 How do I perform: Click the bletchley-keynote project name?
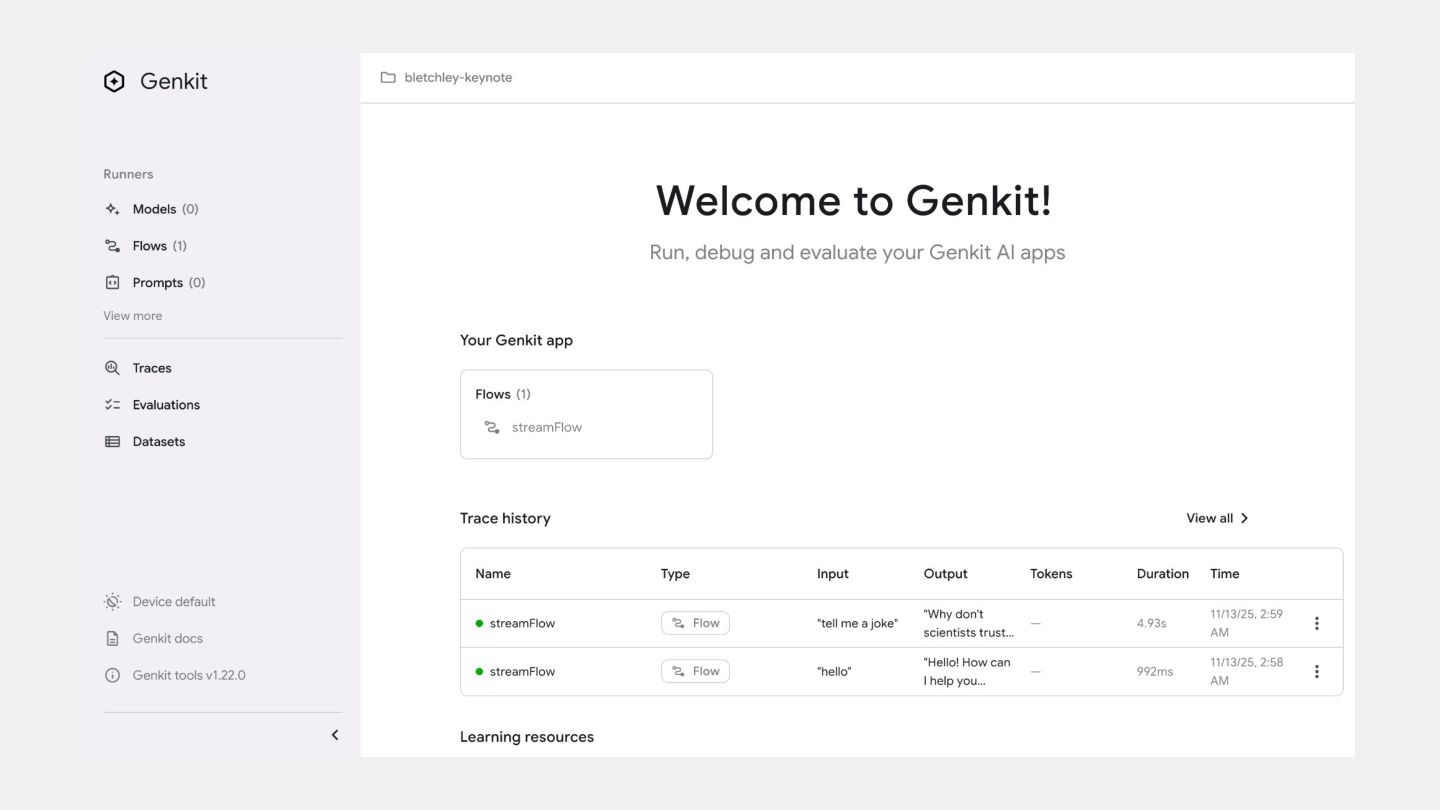pyautogui.click(x=458, y=78)
